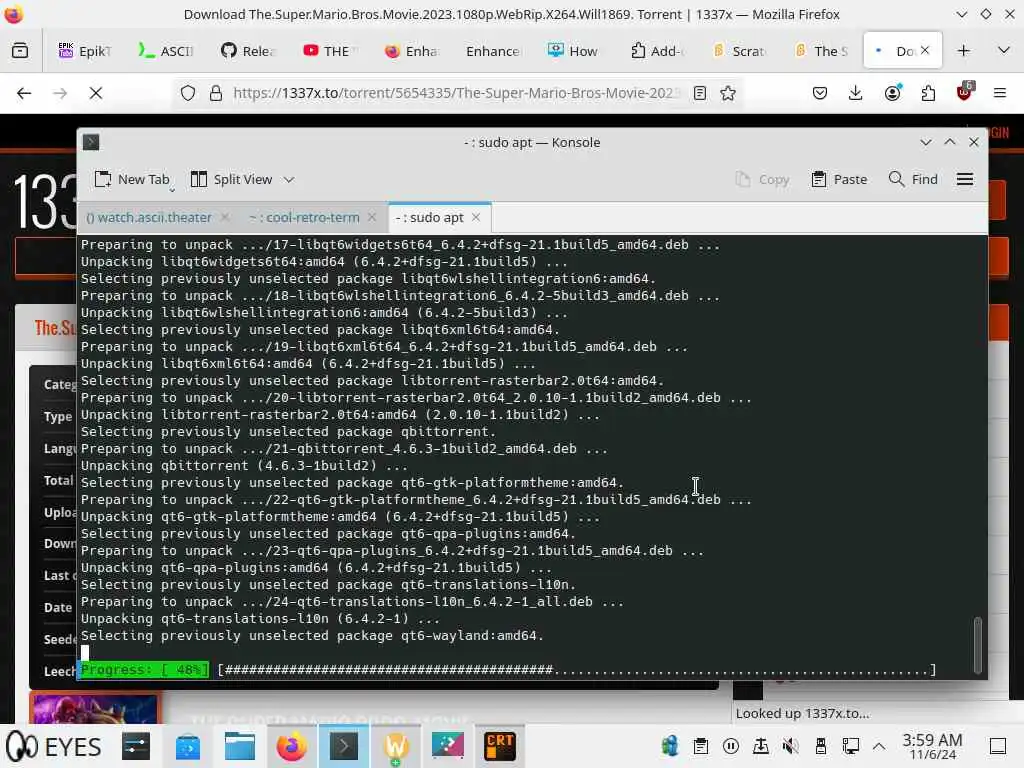Toggle reader view in address bar
This screenshot has height=768, width=1024.
tap(700, 93)
